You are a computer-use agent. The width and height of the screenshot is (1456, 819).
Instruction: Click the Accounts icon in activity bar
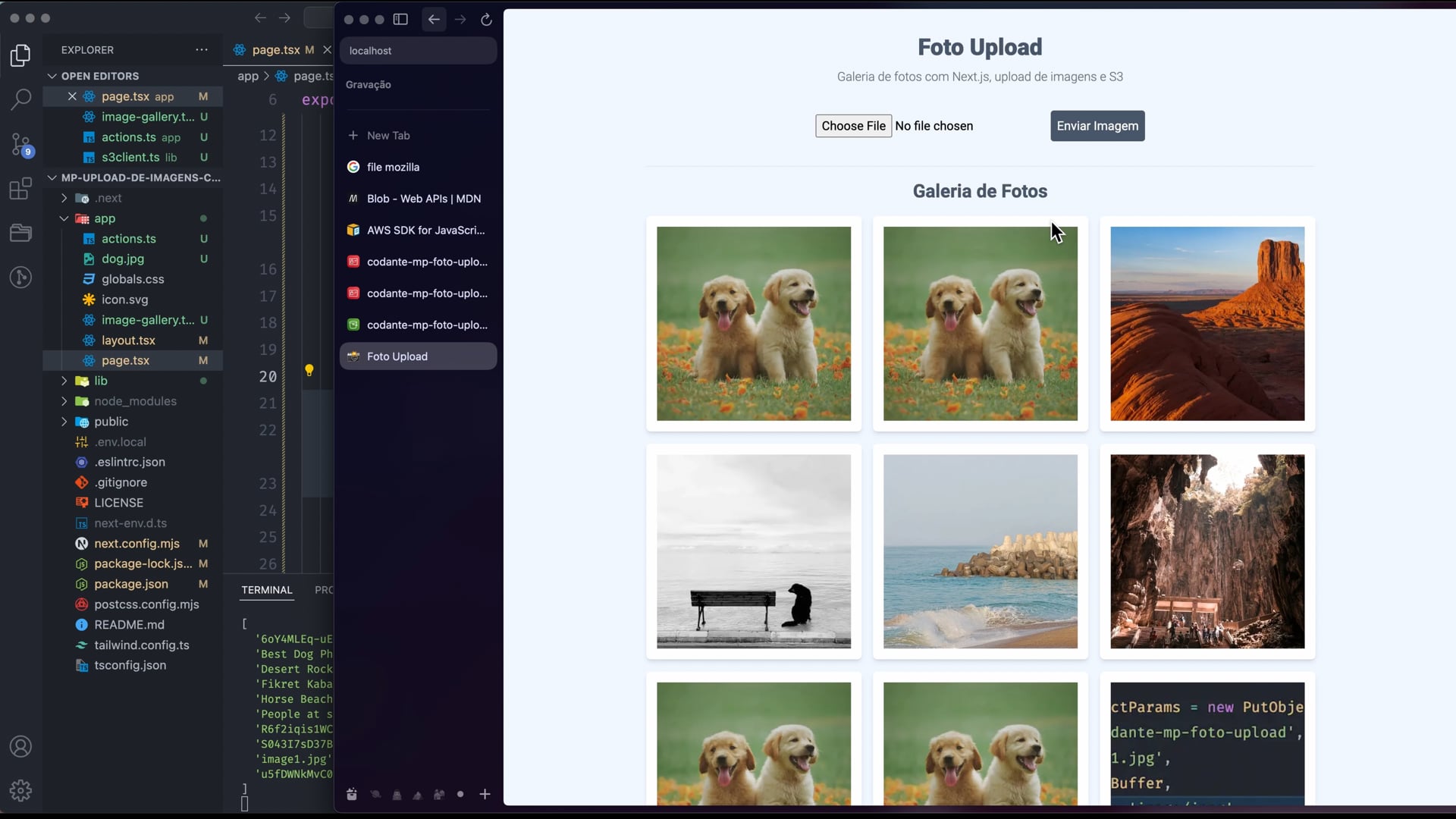[21, 746]
